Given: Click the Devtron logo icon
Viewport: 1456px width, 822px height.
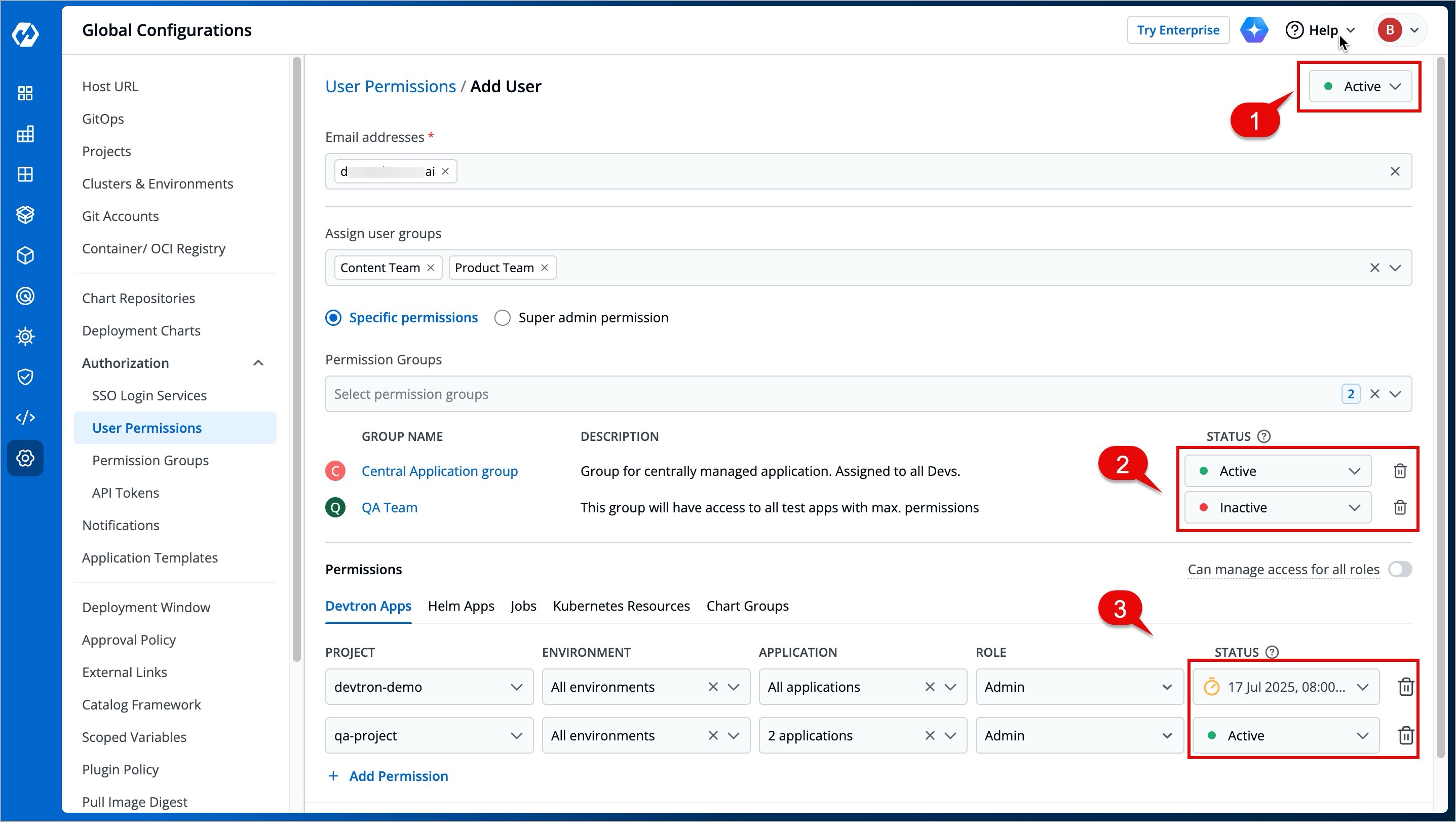Looking at the screenshot, I should click(25, 34).
